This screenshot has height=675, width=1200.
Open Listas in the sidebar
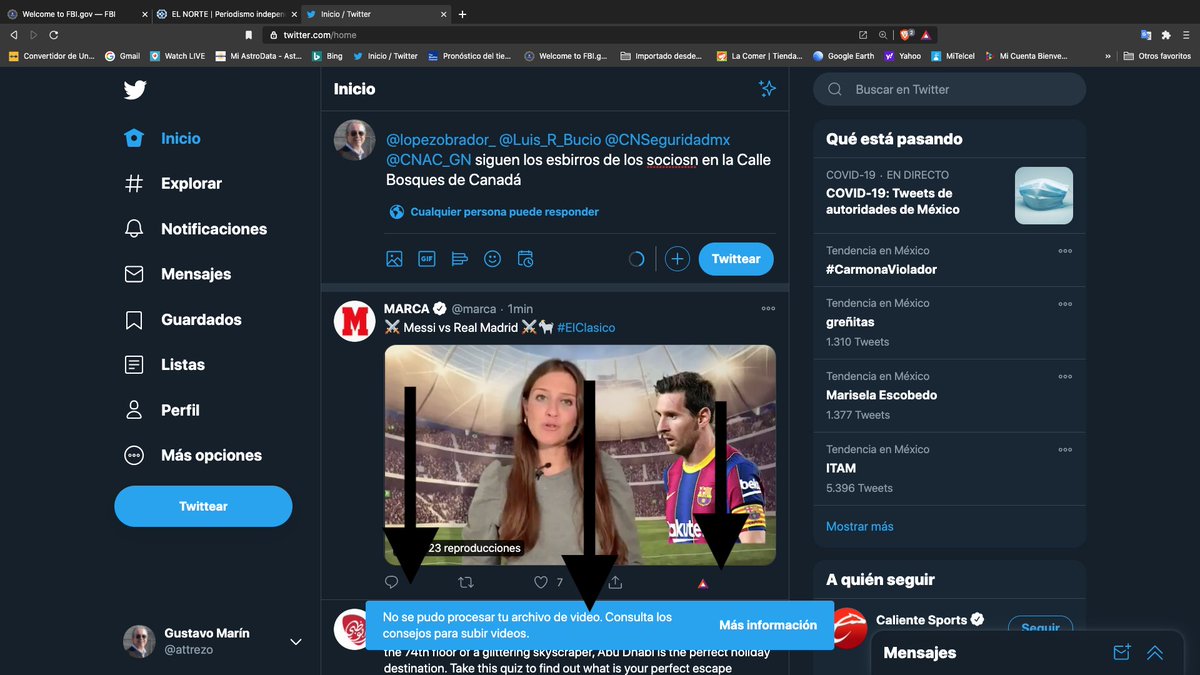click(x=164, y=365)
